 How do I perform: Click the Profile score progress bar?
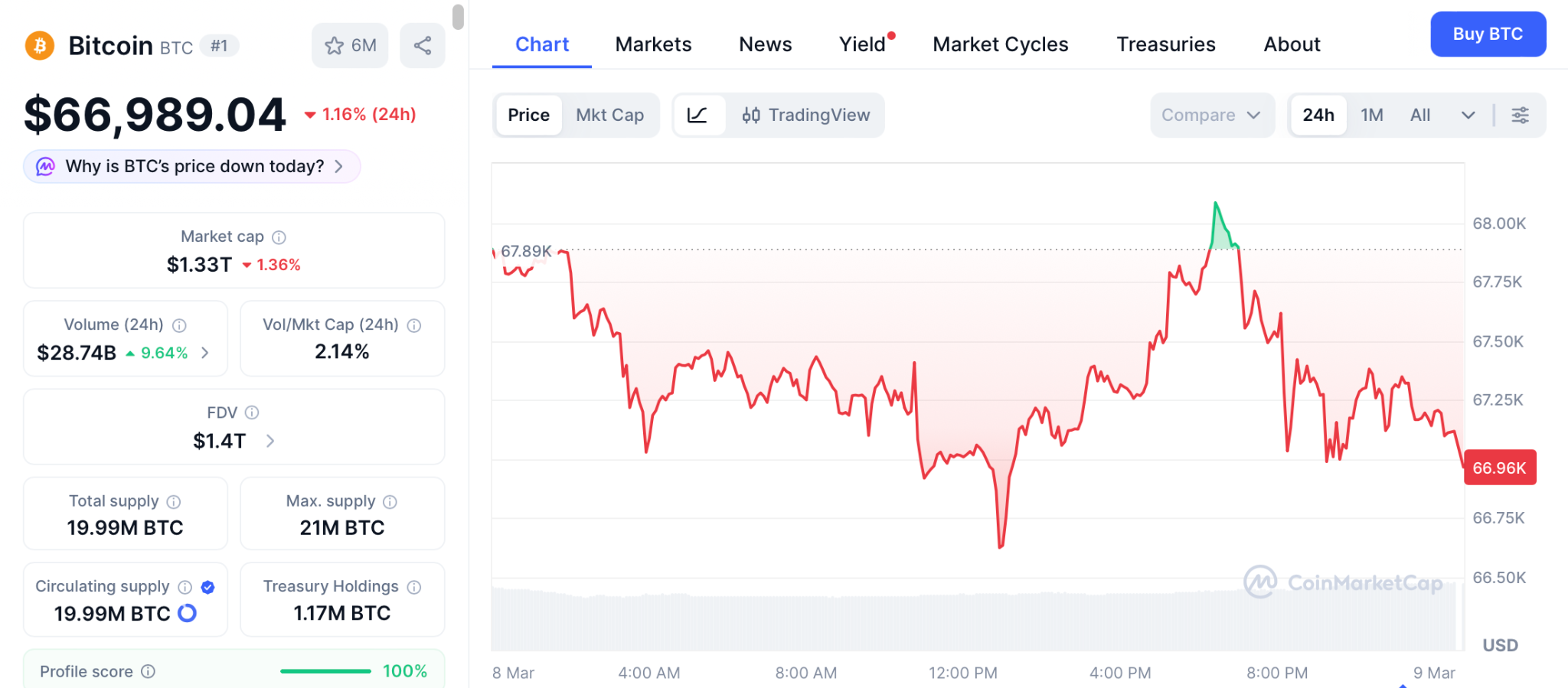(x=325, y=671)
